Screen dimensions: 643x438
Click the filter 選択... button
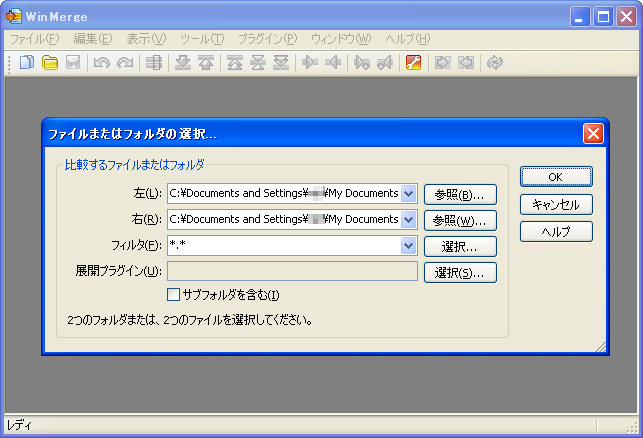[460, 246]
